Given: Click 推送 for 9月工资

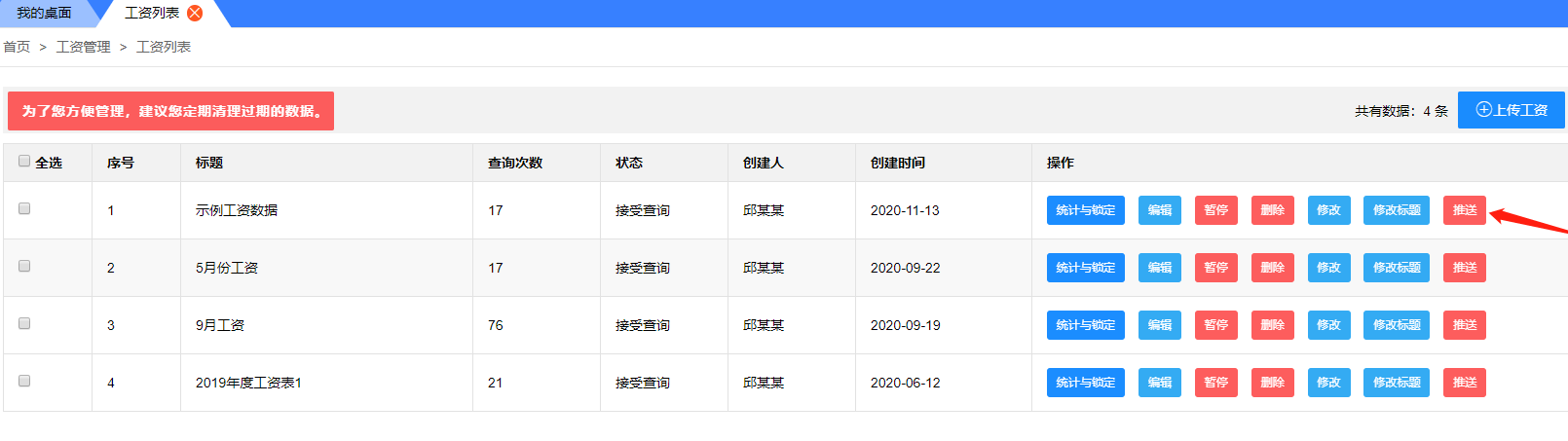Looking at the screenshot, I should click(1465, 325).
